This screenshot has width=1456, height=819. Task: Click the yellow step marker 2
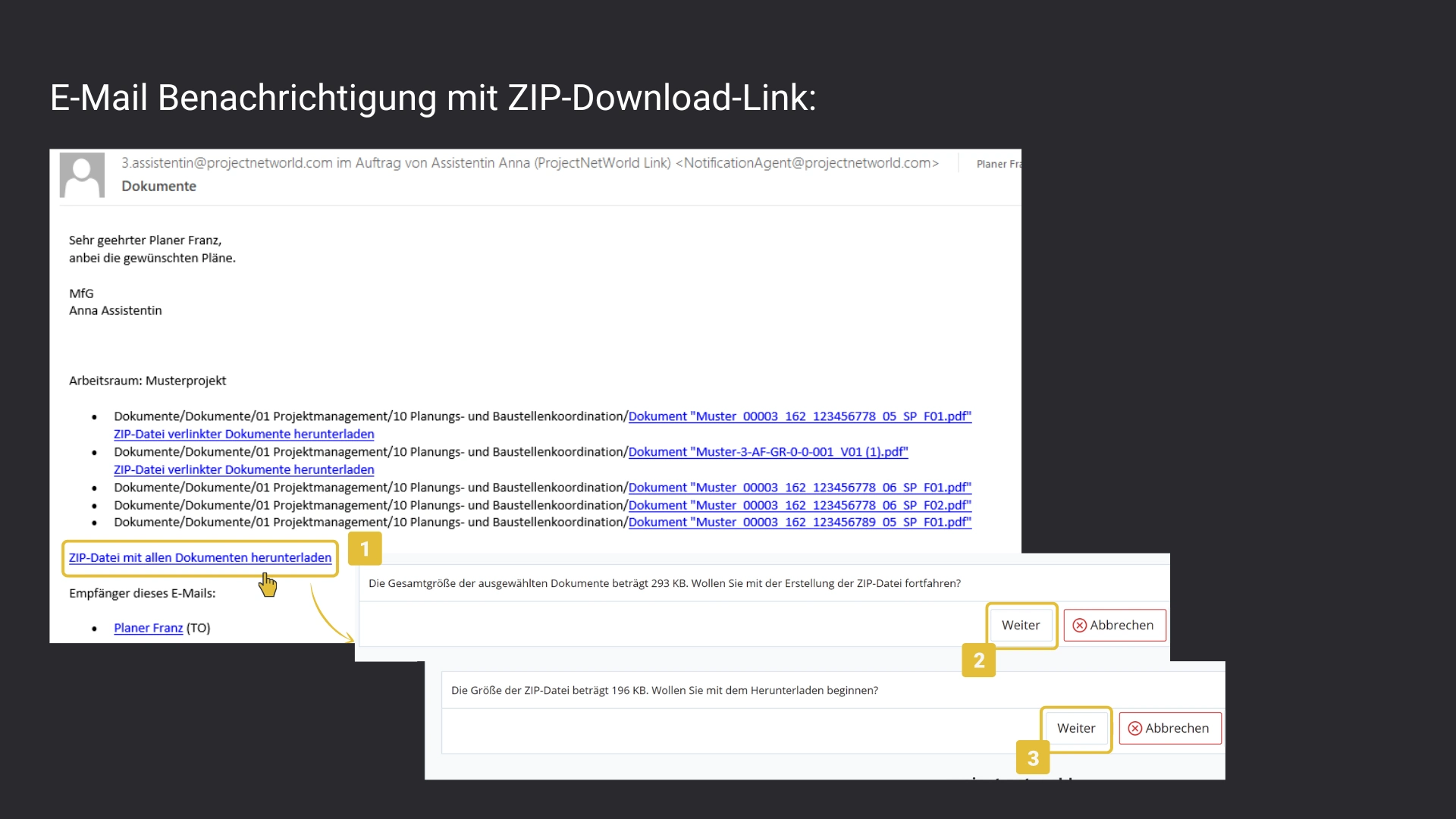click(979, 661)
